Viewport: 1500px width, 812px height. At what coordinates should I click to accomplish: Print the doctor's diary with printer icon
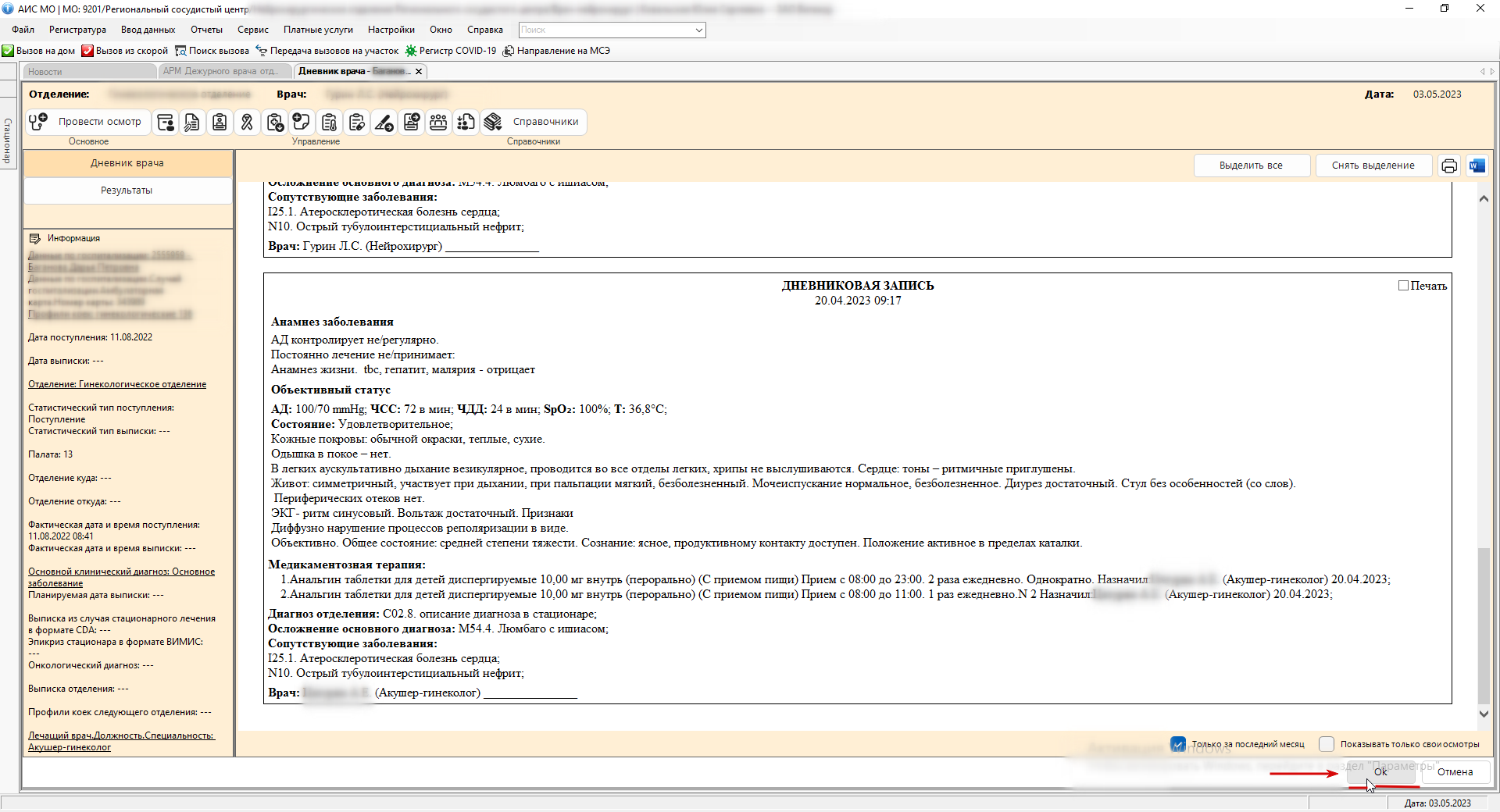1449,166
